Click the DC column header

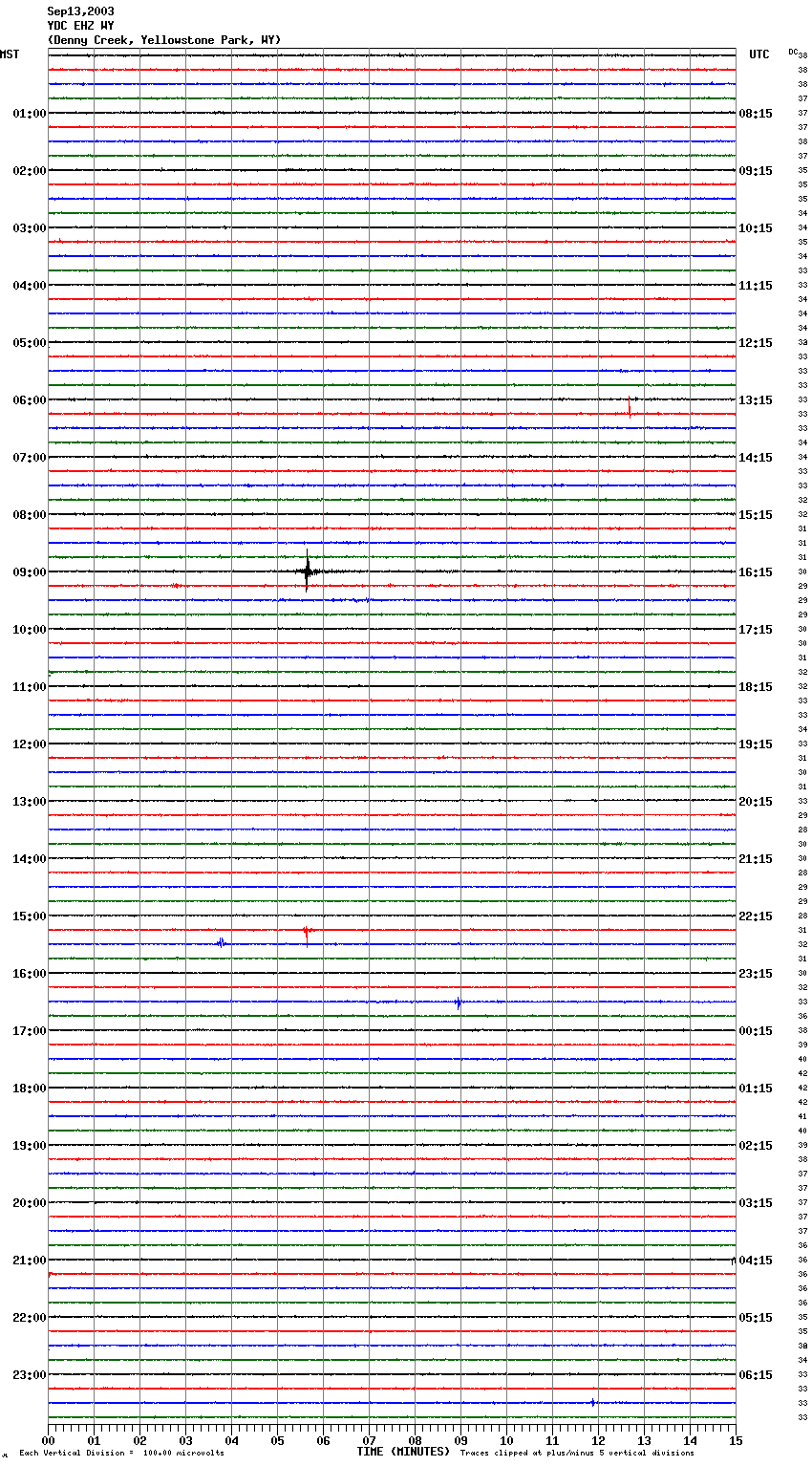(x=793, y=52)
